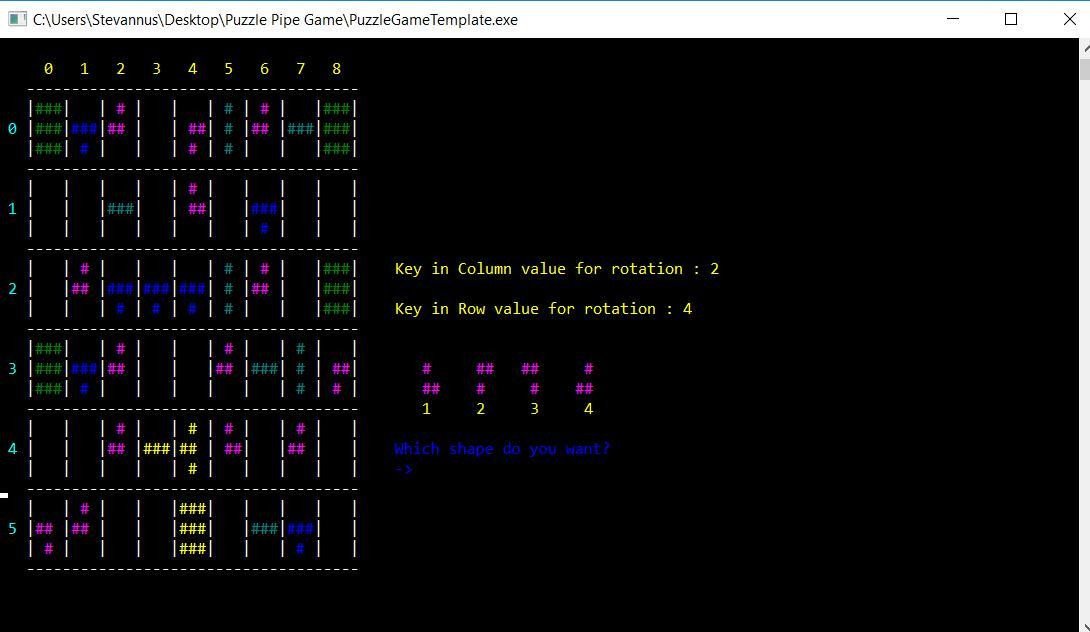
Task: Click the blue T-pipe in row 5, column 7
Action: click(x=300, y=537)
